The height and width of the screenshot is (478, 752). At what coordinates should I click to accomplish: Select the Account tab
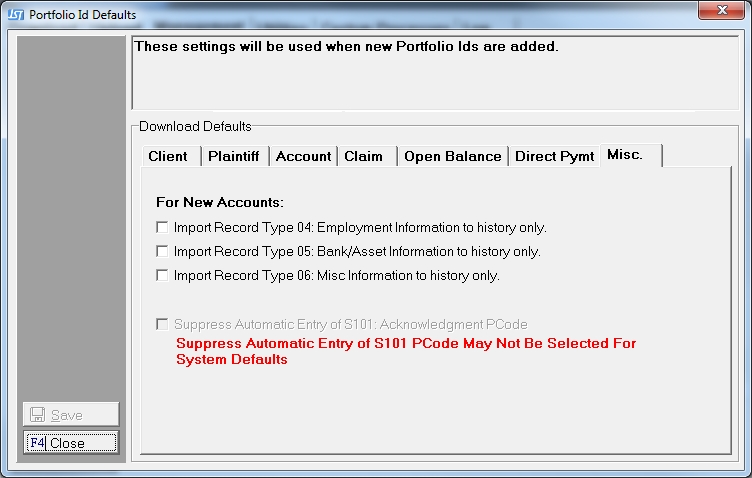tap(303, 156)
